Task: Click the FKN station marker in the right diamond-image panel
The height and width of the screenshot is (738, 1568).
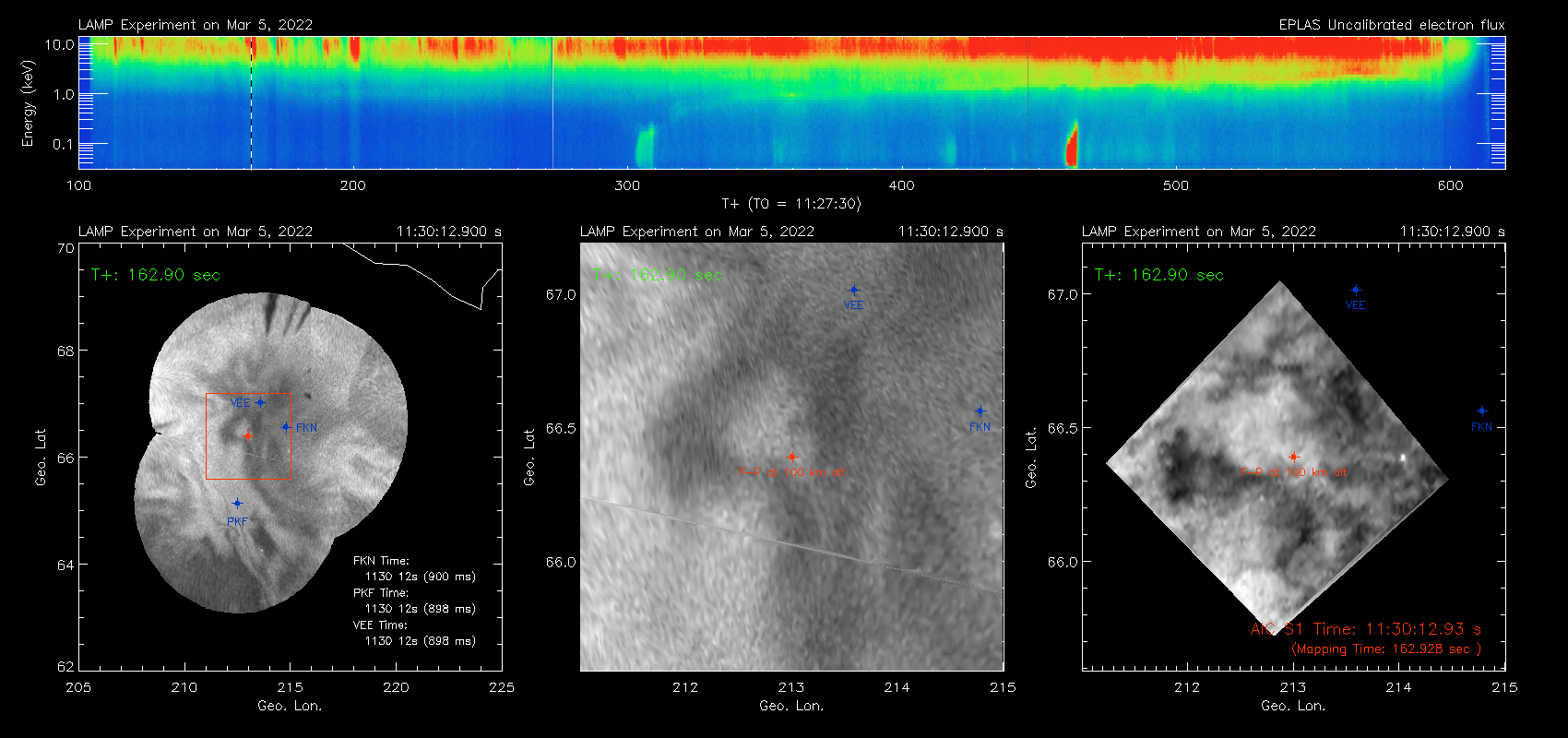Action: click(x=1482, y=411)
